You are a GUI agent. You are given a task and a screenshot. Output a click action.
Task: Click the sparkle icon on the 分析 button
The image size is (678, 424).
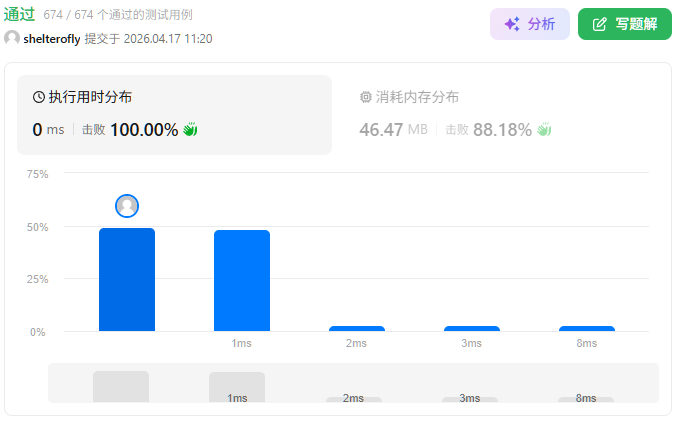(x=512, y=24)
